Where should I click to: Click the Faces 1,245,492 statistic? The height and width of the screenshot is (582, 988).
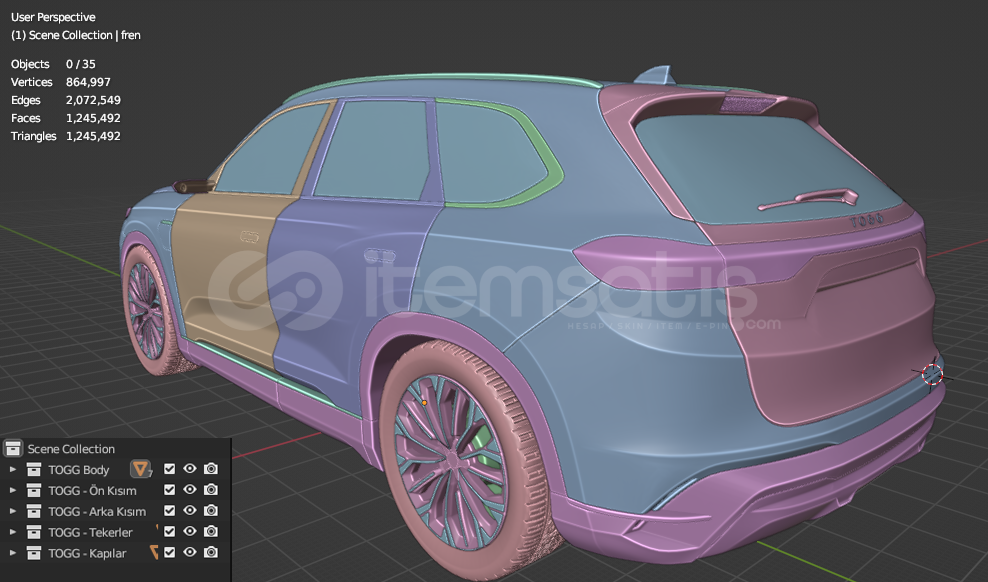click(66, 118)
